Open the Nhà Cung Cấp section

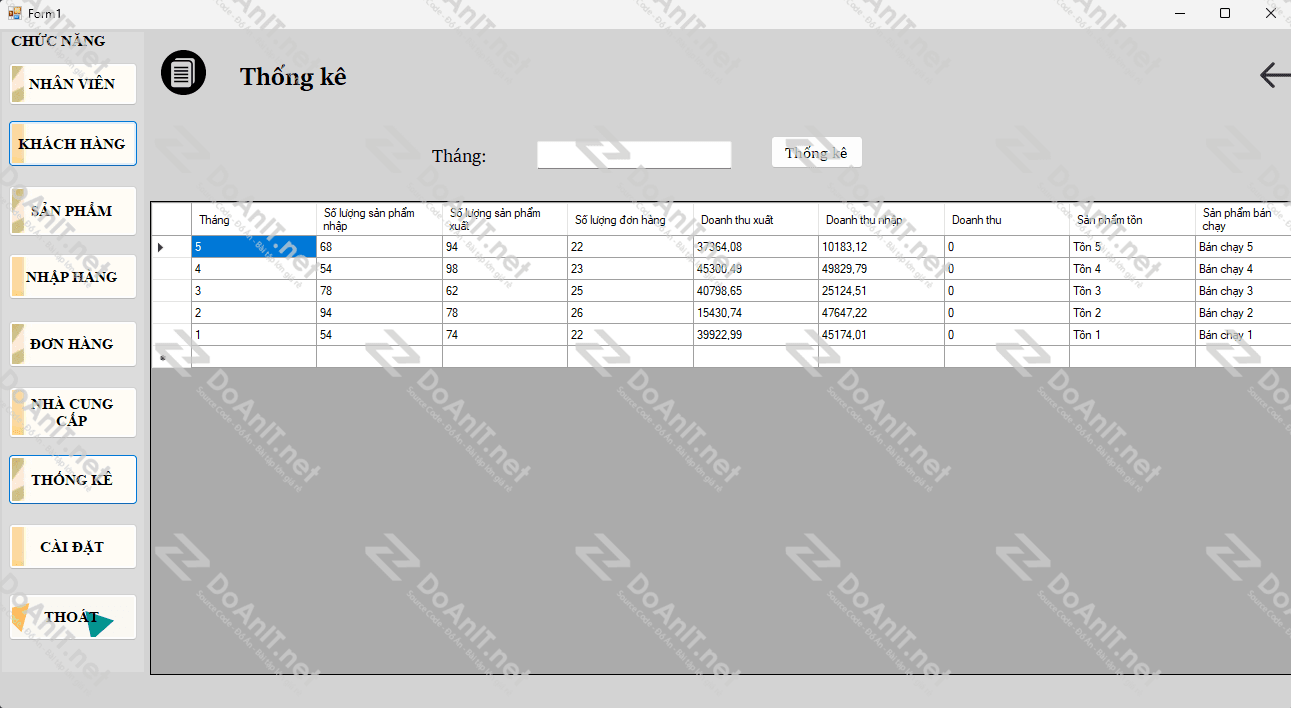[73, 412]
